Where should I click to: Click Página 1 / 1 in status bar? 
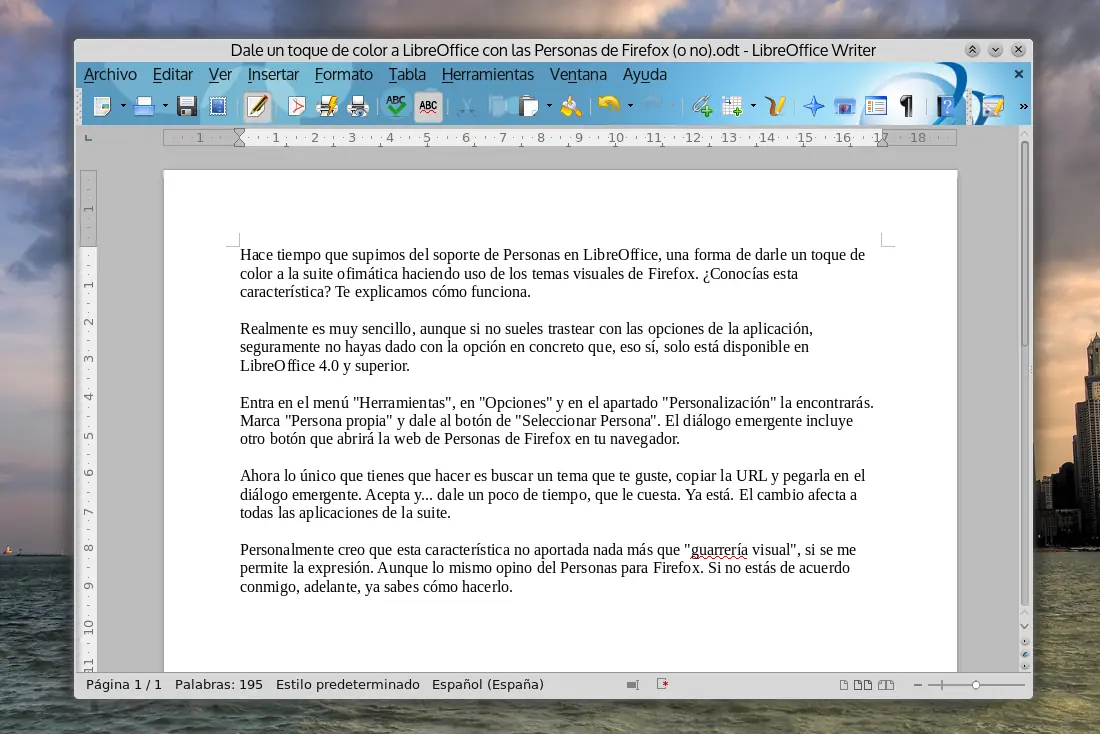[123, 684]
